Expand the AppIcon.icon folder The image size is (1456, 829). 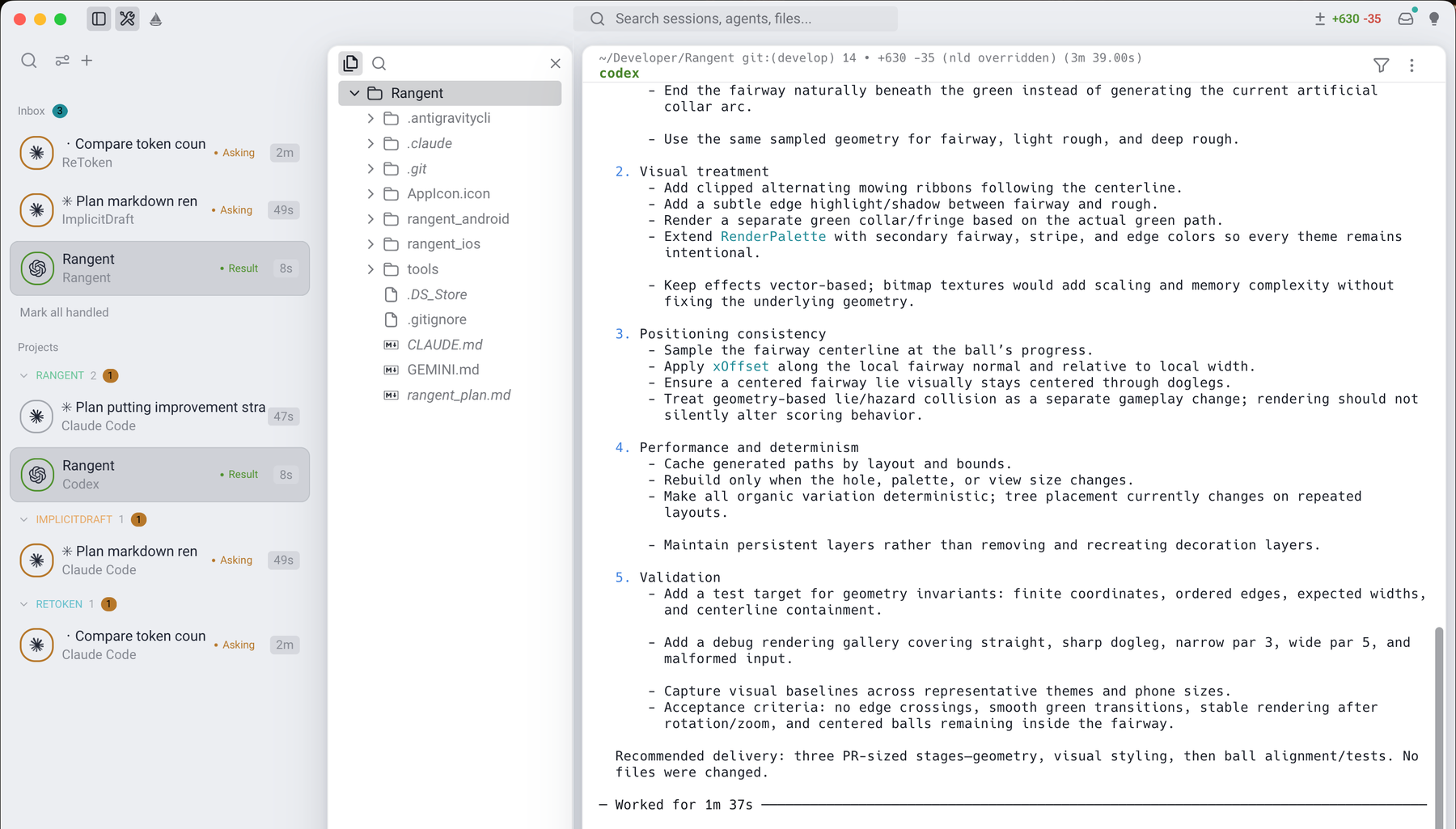tap(370, 194)
